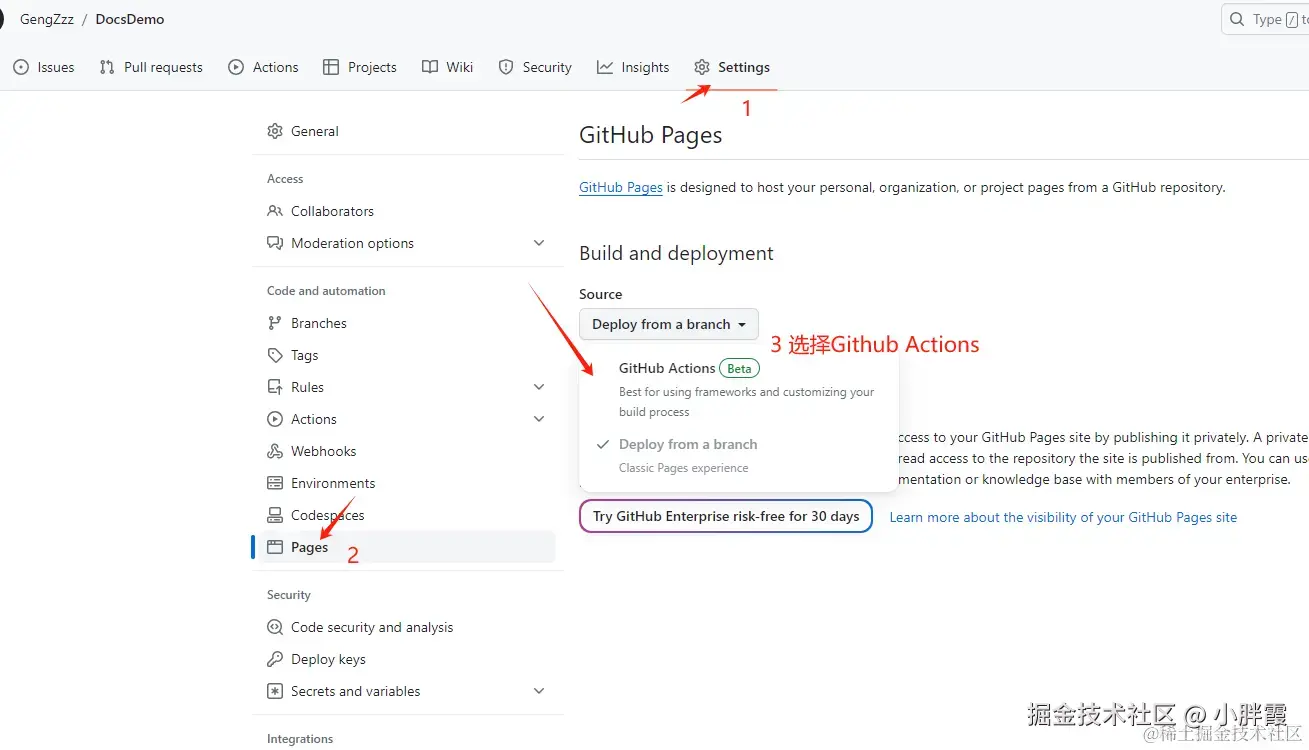Click the Code security and analysis icon
Viewport: 1309px width, 750px height.
point(275,627)
